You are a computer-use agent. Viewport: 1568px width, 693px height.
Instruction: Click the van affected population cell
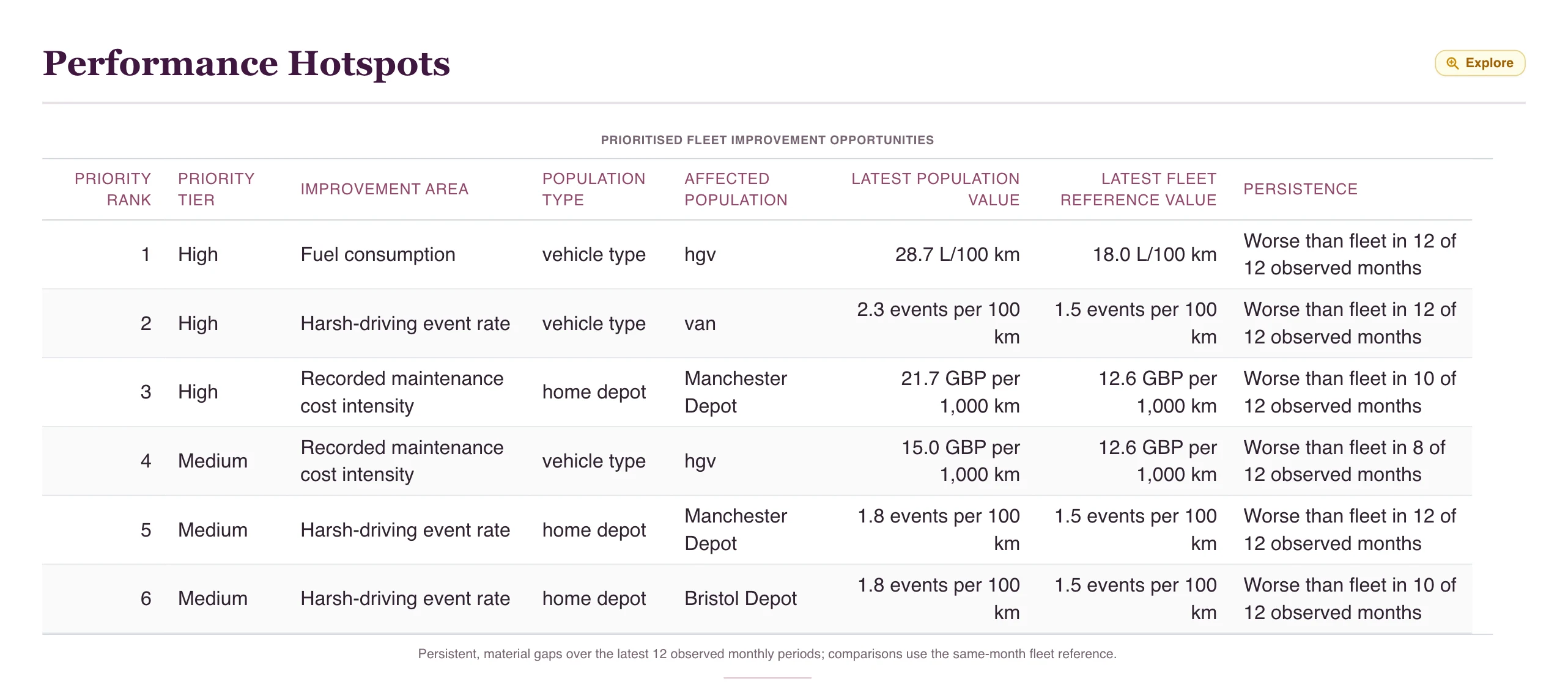tap(700, 323)
